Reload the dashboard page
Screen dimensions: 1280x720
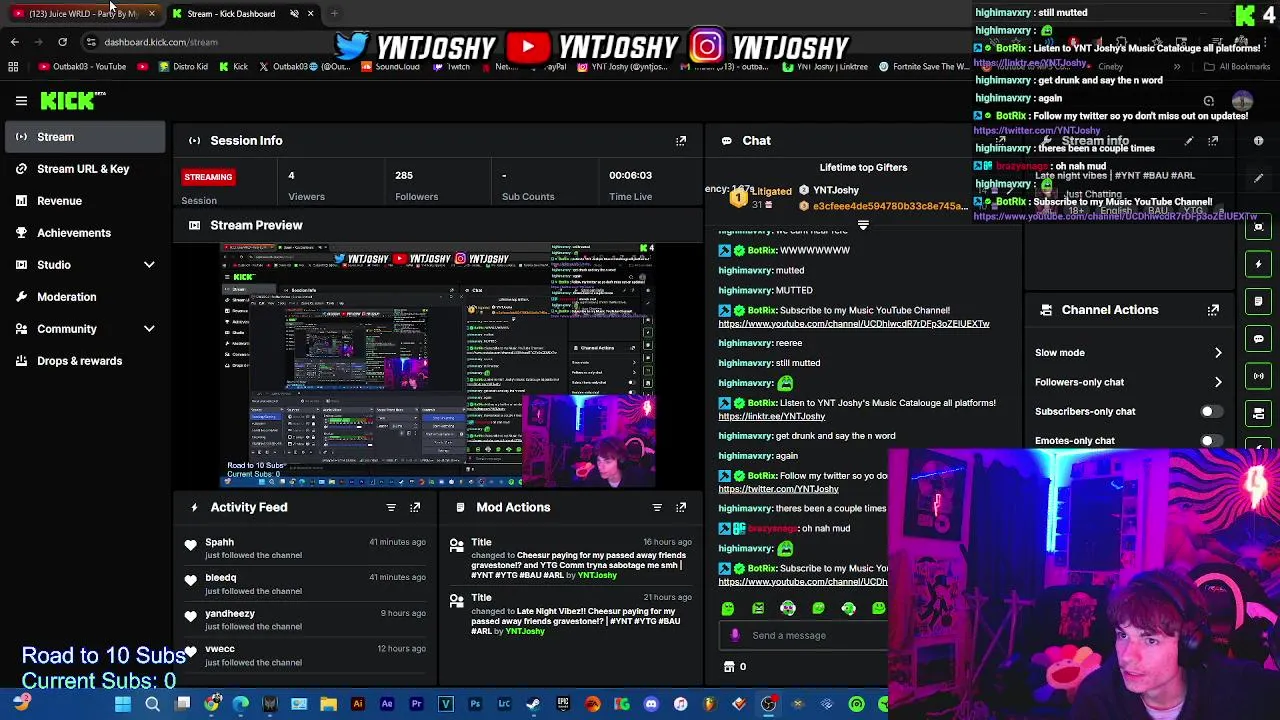[x=62, y=42]
